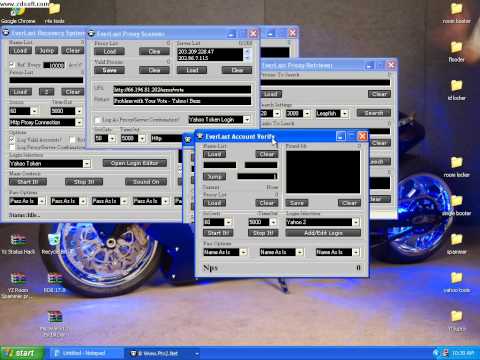The image size is (480, 360).
Task: Expand the Yahoo 2 login selection dropdown
Action: (356, 222)
